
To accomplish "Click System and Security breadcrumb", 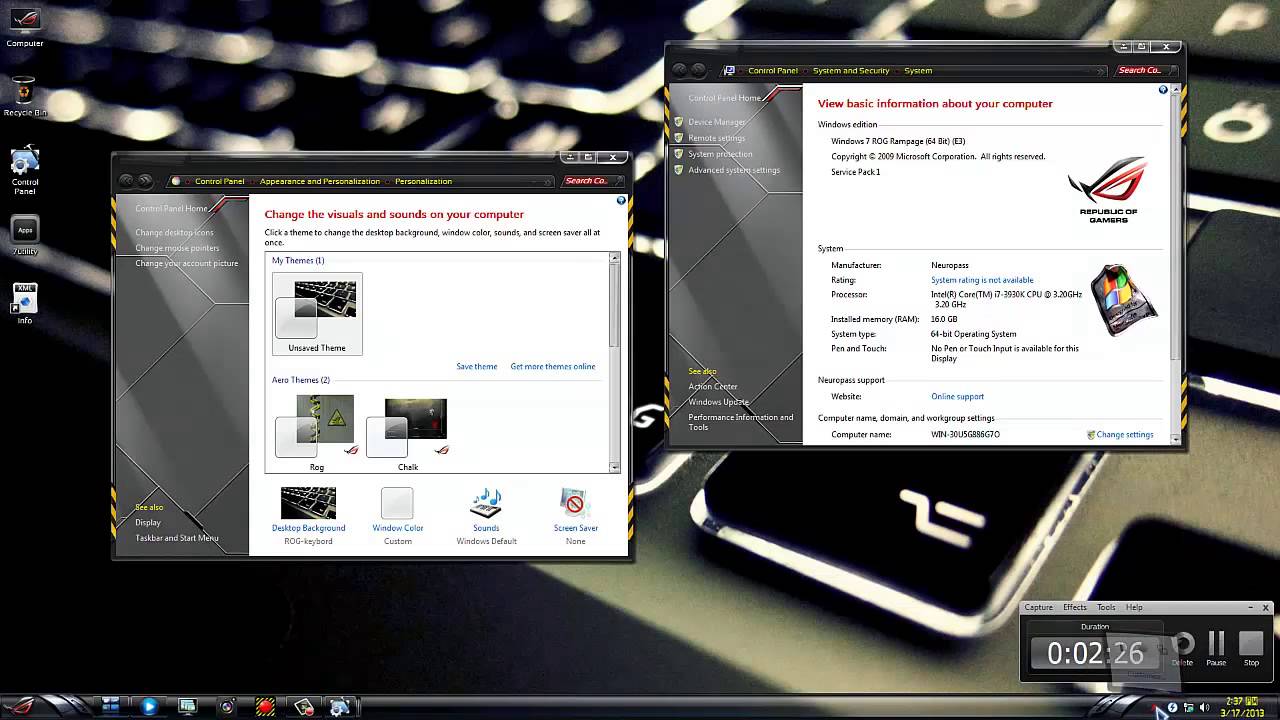I will tap(851, 70).
